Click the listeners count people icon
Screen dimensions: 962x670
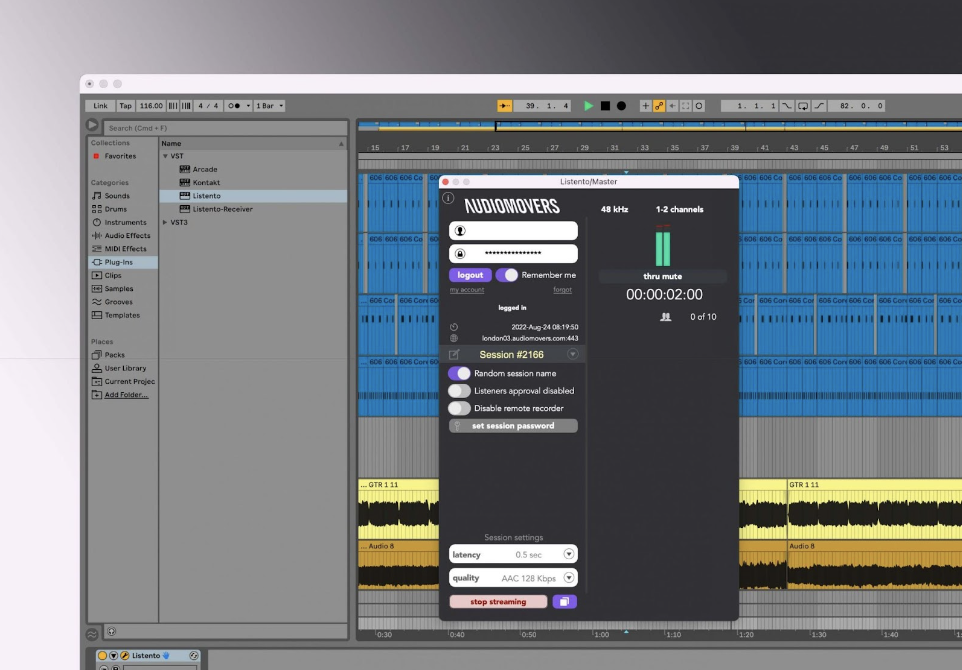[666, 317]
